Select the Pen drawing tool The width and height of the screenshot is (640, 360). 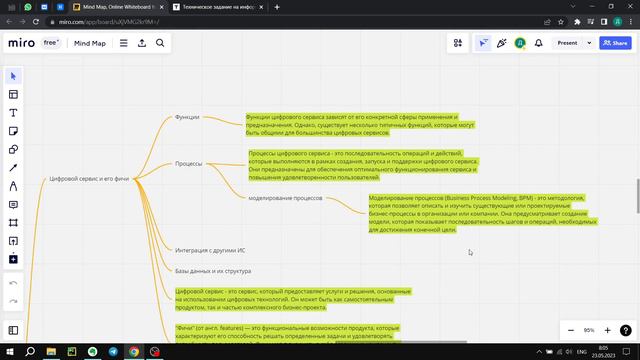(x=13, y=186)
